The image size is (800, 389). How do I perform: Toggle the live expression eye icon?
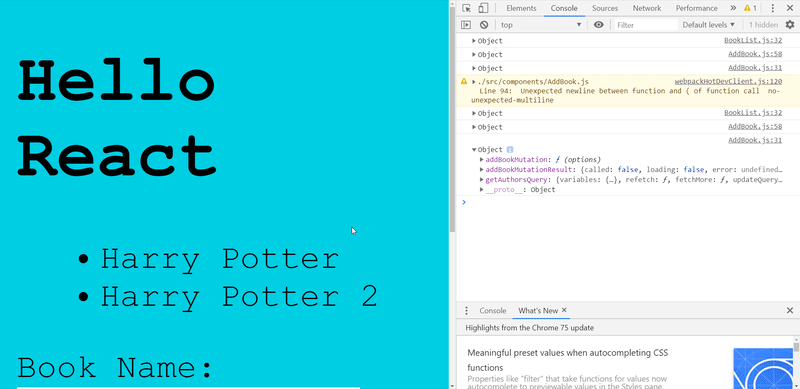click(598, 25)
